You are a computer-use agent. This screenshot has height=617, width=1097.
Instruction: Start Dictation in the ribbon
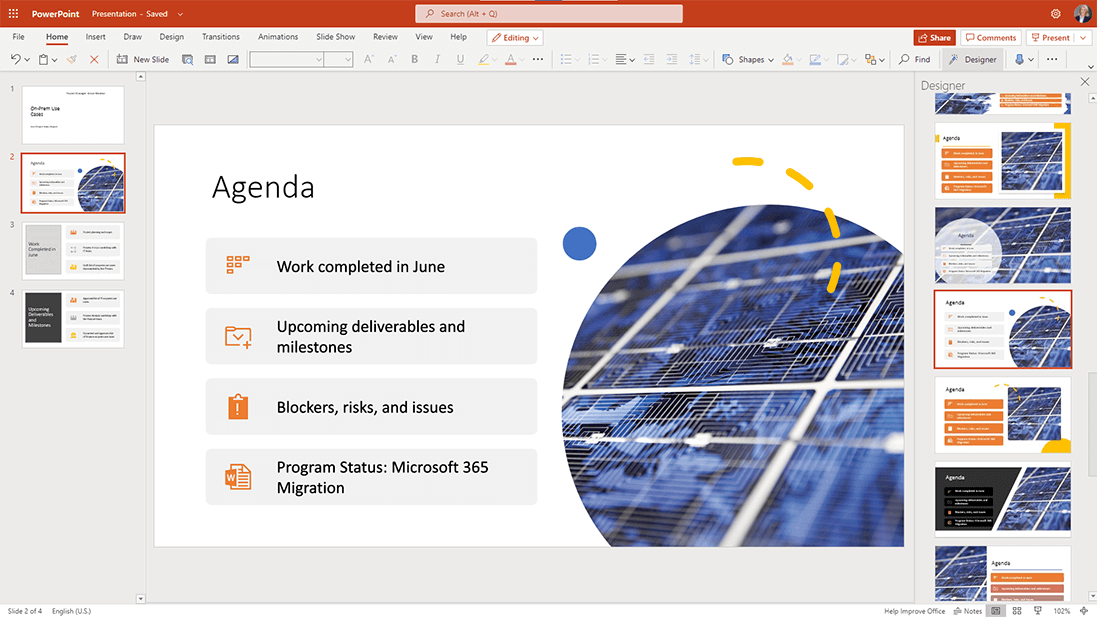pos(1019,59)
